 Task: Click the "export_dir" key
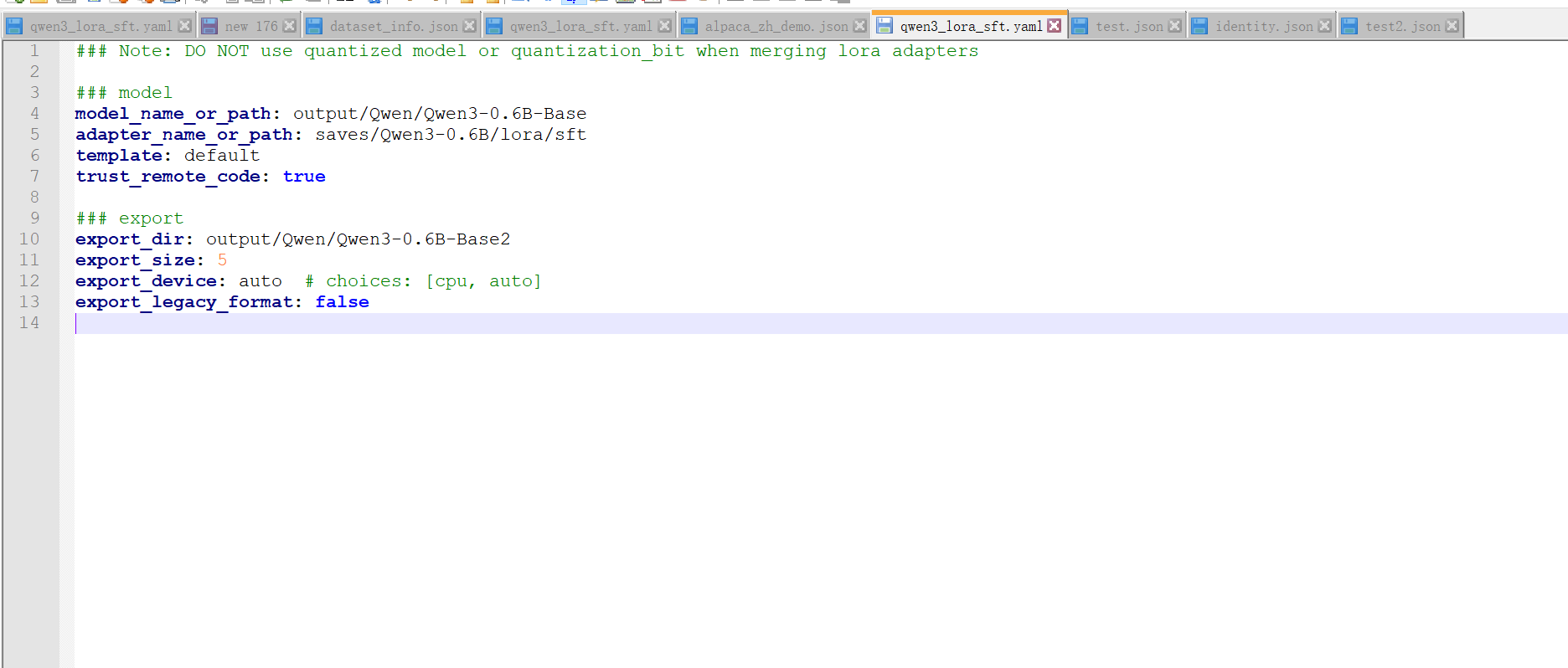[x=130, y=239]
